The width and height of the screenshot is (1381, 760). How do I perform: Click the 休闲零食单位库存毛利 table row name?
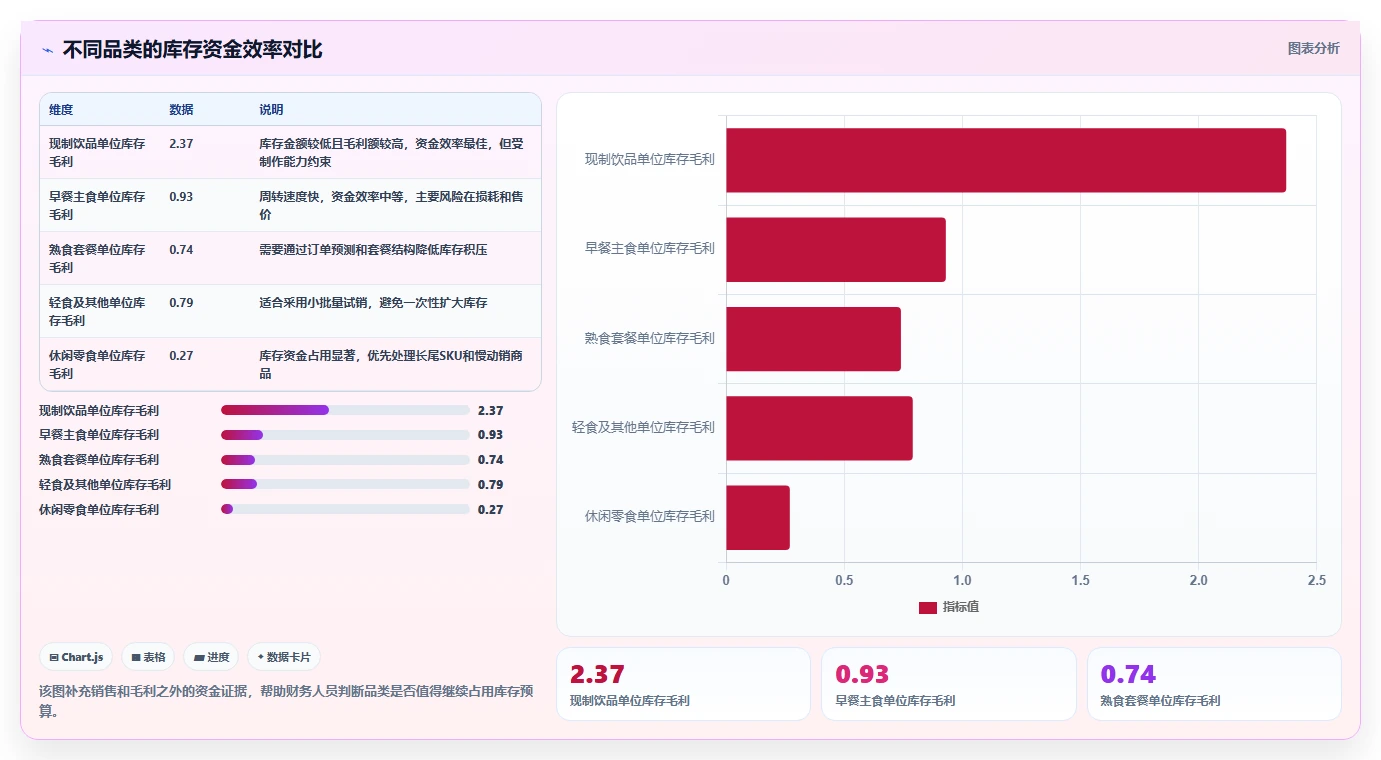pyautogui.click(x=97, y=365)
